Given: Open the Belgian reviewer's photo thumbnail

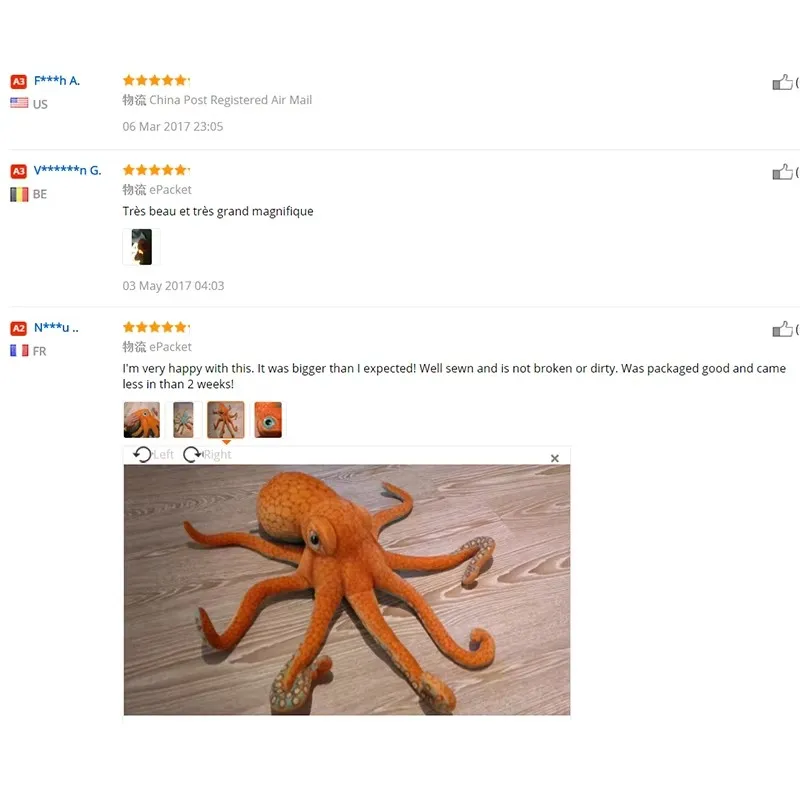Looking at the screenshot, I should click(x=141, y=247).
